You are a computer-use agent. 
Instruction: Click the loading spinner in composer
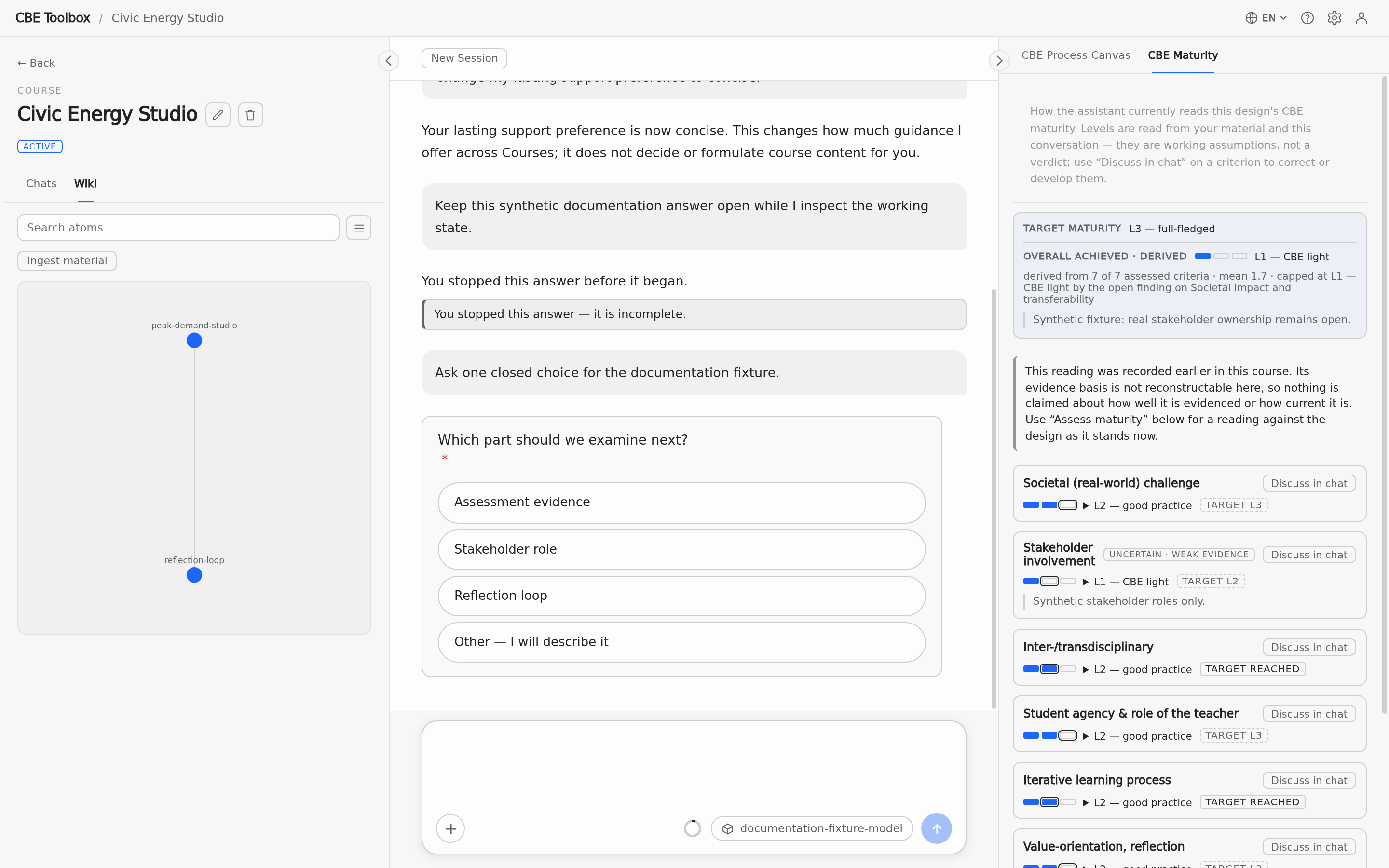692,828
